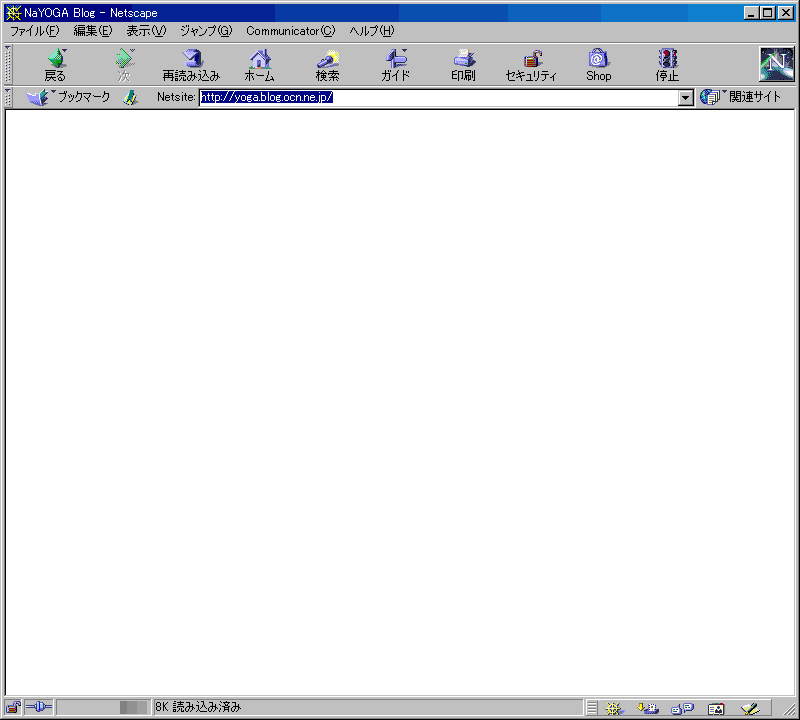Click the component bar grip handle
800x720 pixels.
point(592,708)
